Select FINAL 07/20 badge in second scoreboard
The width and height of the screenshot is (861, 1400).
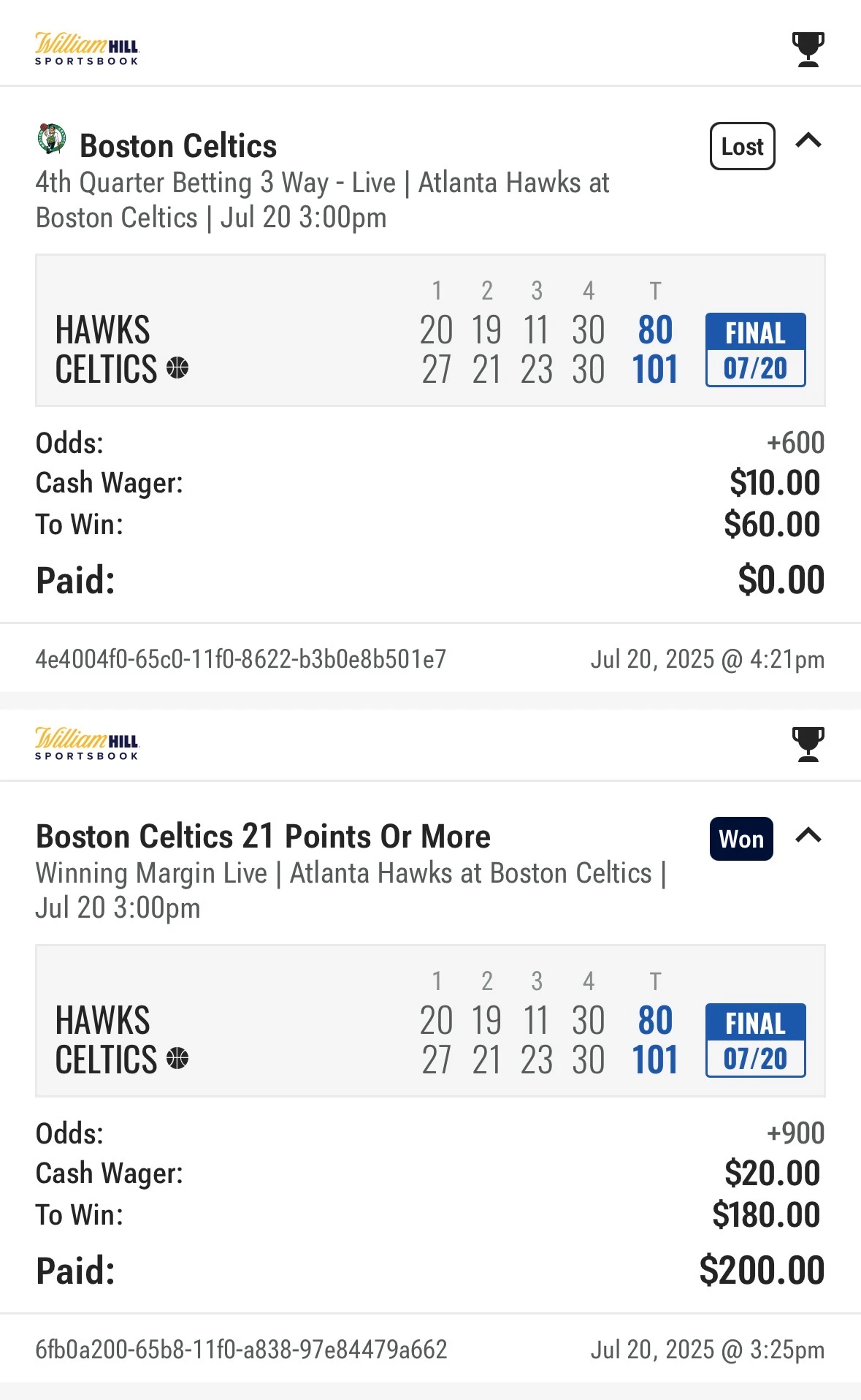pyautogui.click(x=755, y=1040)
